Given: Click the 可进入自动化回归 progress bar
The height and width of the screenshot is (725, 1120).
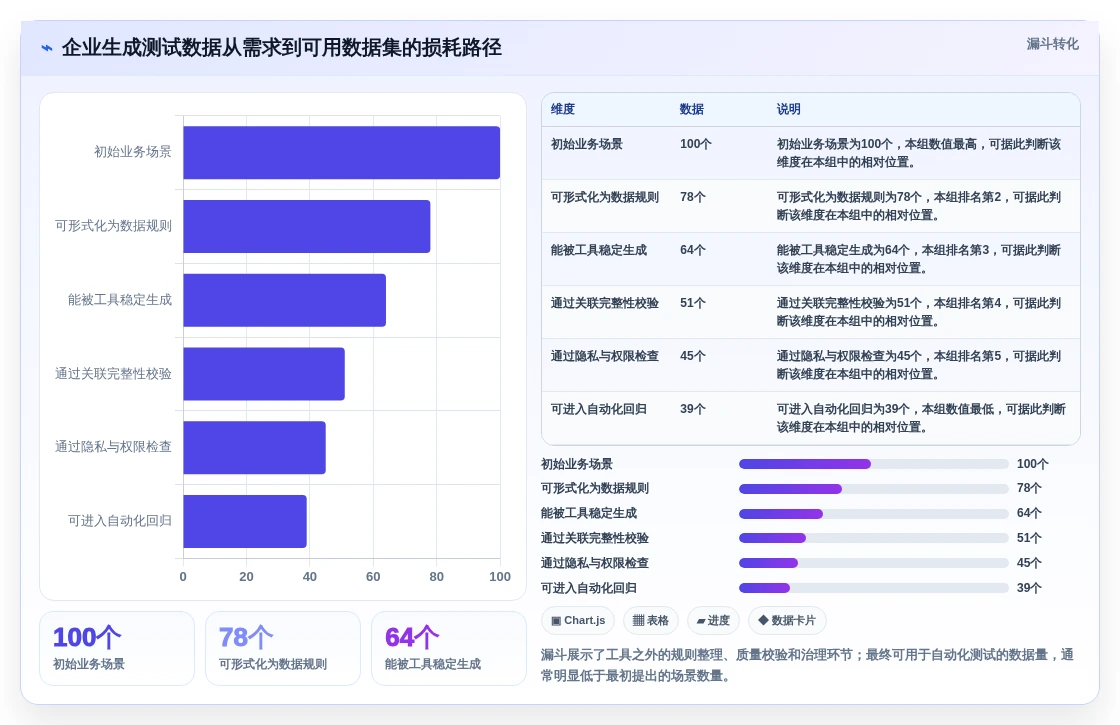Looking at the screenshot, I should 873,588.
